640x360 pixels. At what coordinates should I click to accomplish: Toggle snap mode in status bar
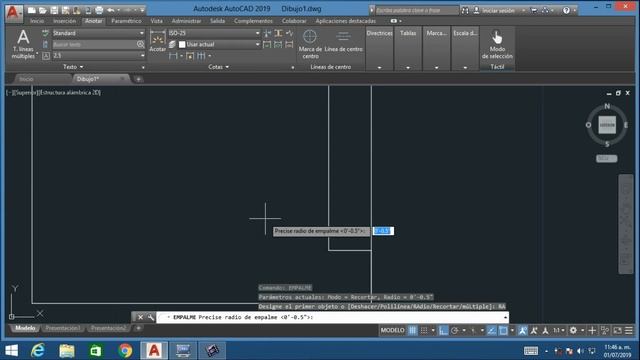(424, 330)
